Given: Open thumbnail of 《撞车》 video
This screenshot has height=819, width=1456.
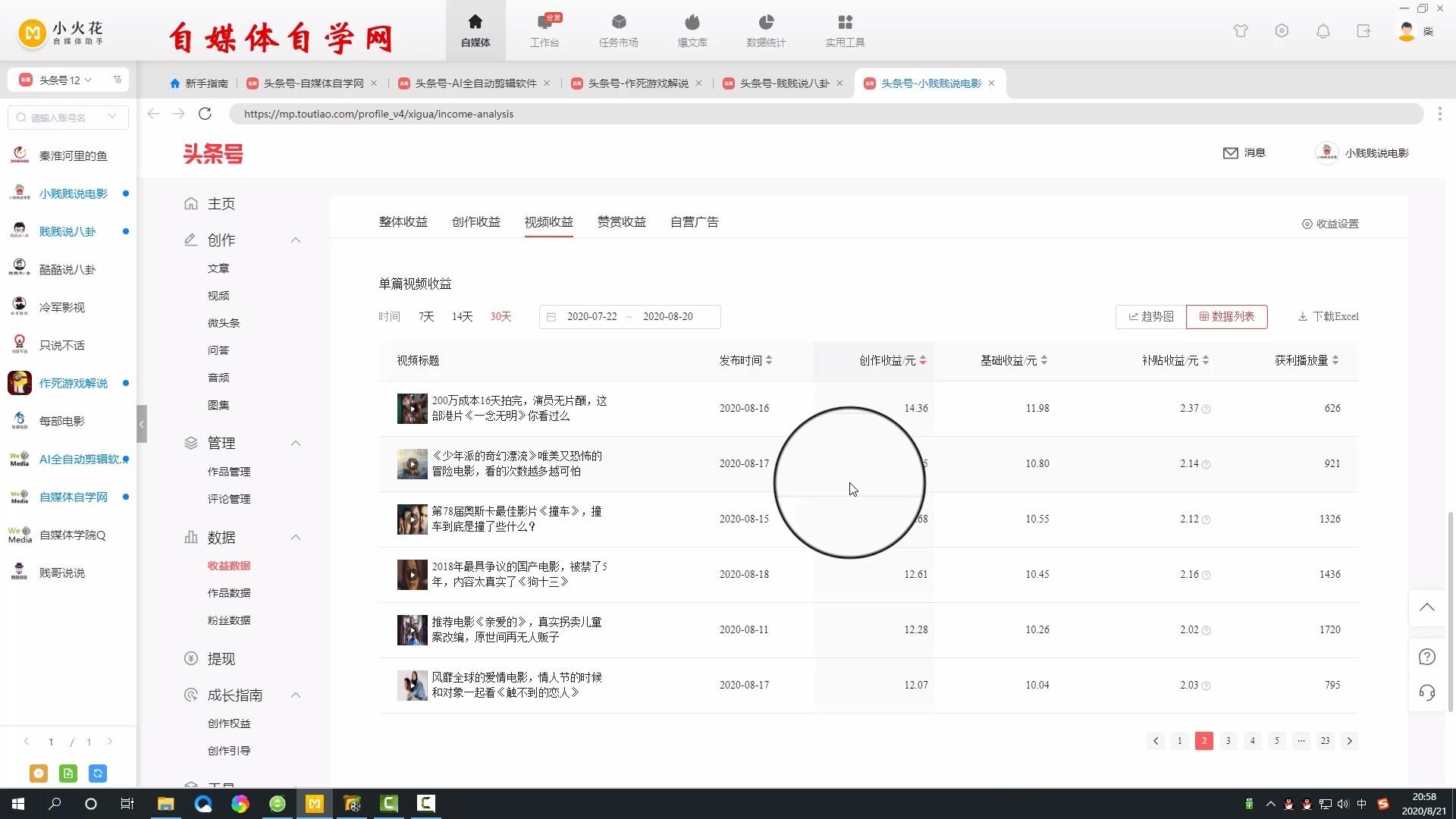Looking at the screenshot, I should [x=413, y=519].
